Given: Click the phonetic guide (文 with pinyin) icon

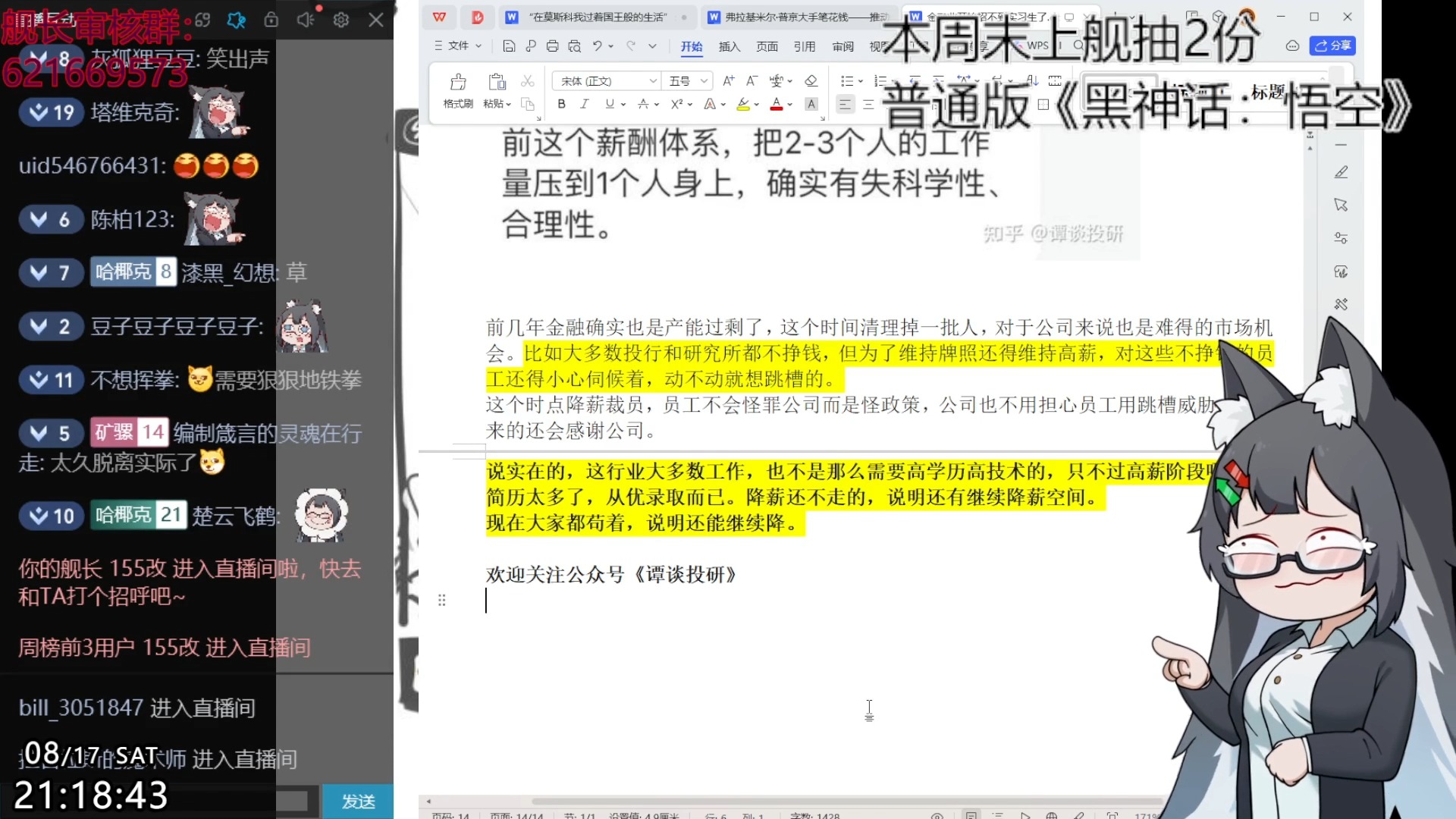Looking at the screenshot, I should point(776,80).
